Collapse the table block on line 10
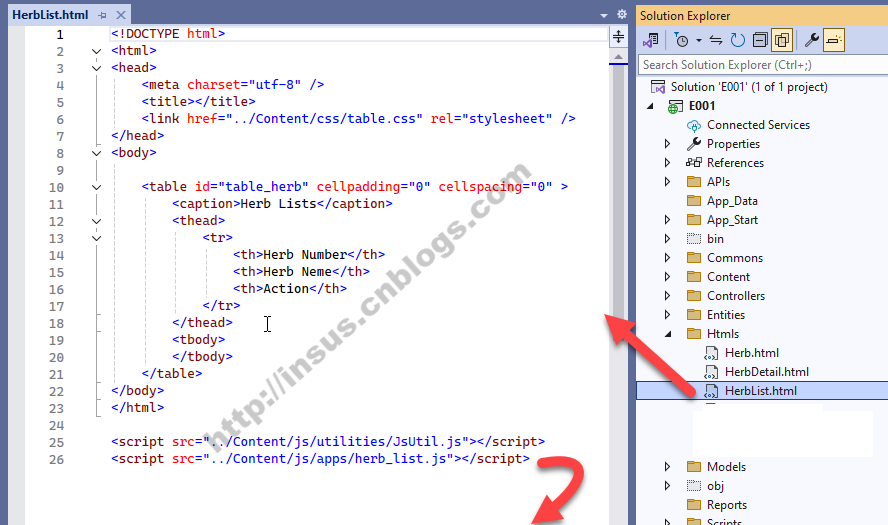Viewport: 888px width, 525px height. [x=96, y=187]
